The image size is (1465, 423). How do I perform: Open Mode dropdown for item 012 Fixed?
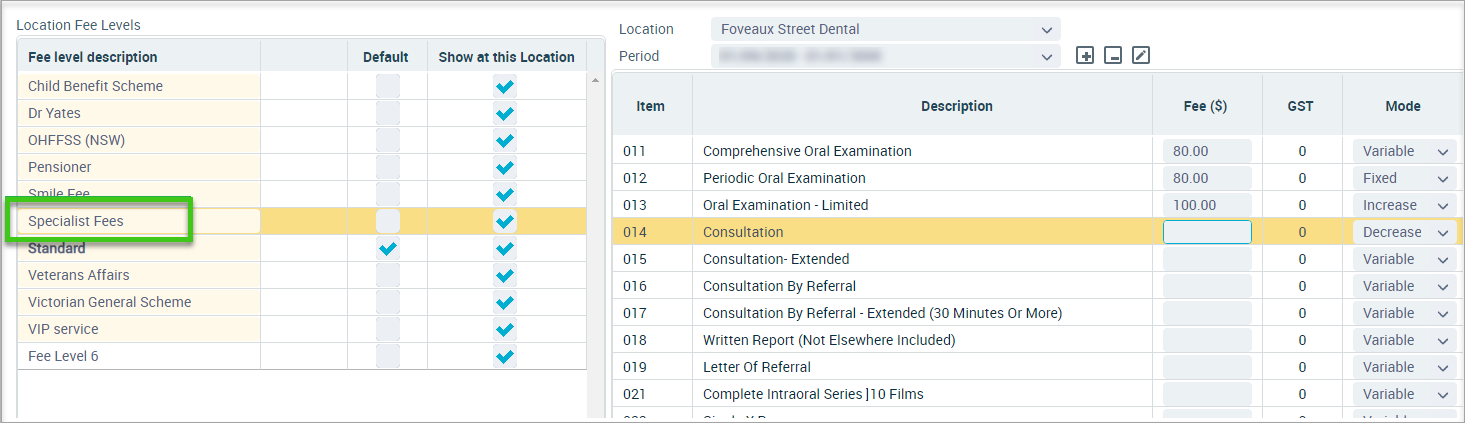click(1404, 178)
